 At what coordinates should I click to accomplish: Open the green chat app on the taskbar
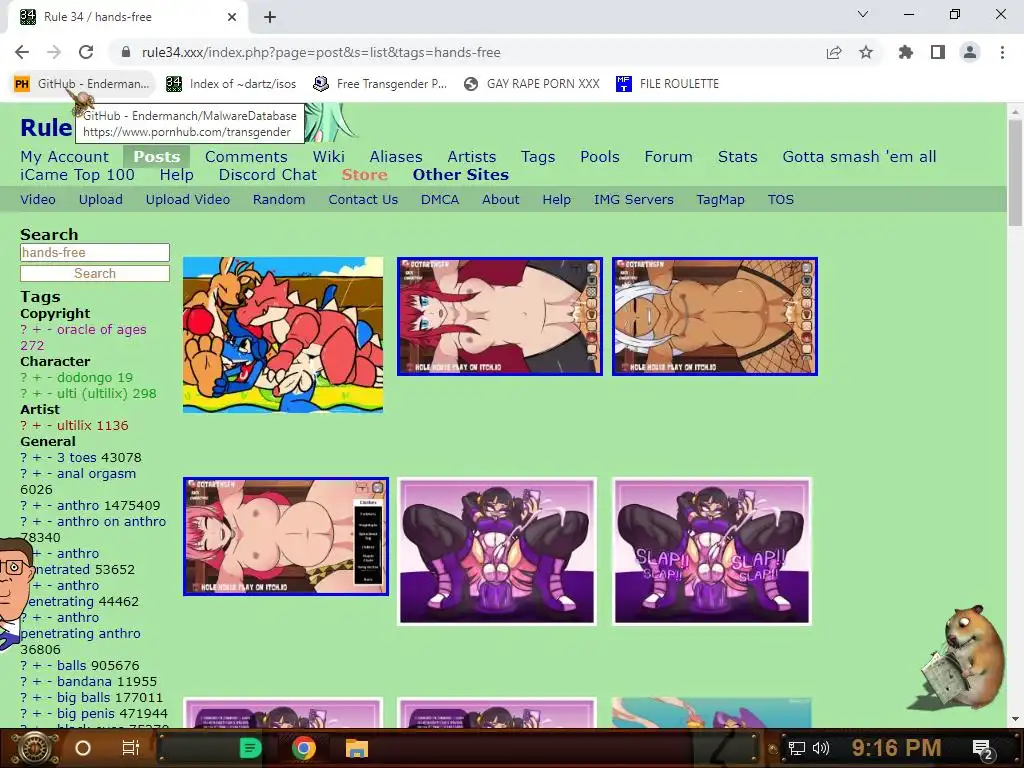[x=250, y=748]
